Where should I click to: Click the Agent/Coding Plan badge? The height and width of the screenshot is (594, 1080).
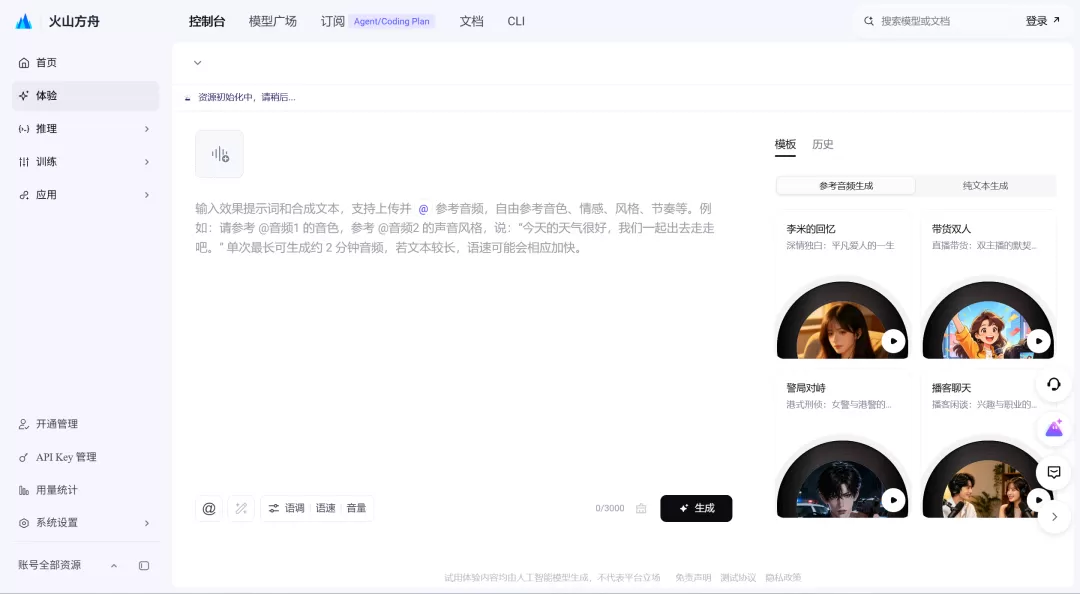pyautogui.click(x=392, y=21)
